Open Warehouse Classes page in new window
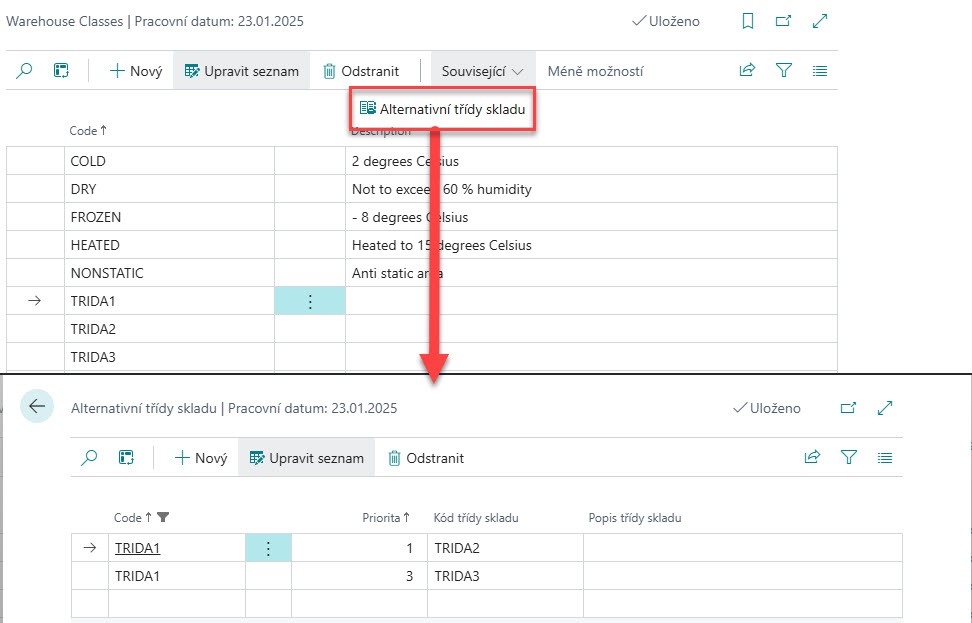Viewport: 972px width, 623px height. point(784,21)
